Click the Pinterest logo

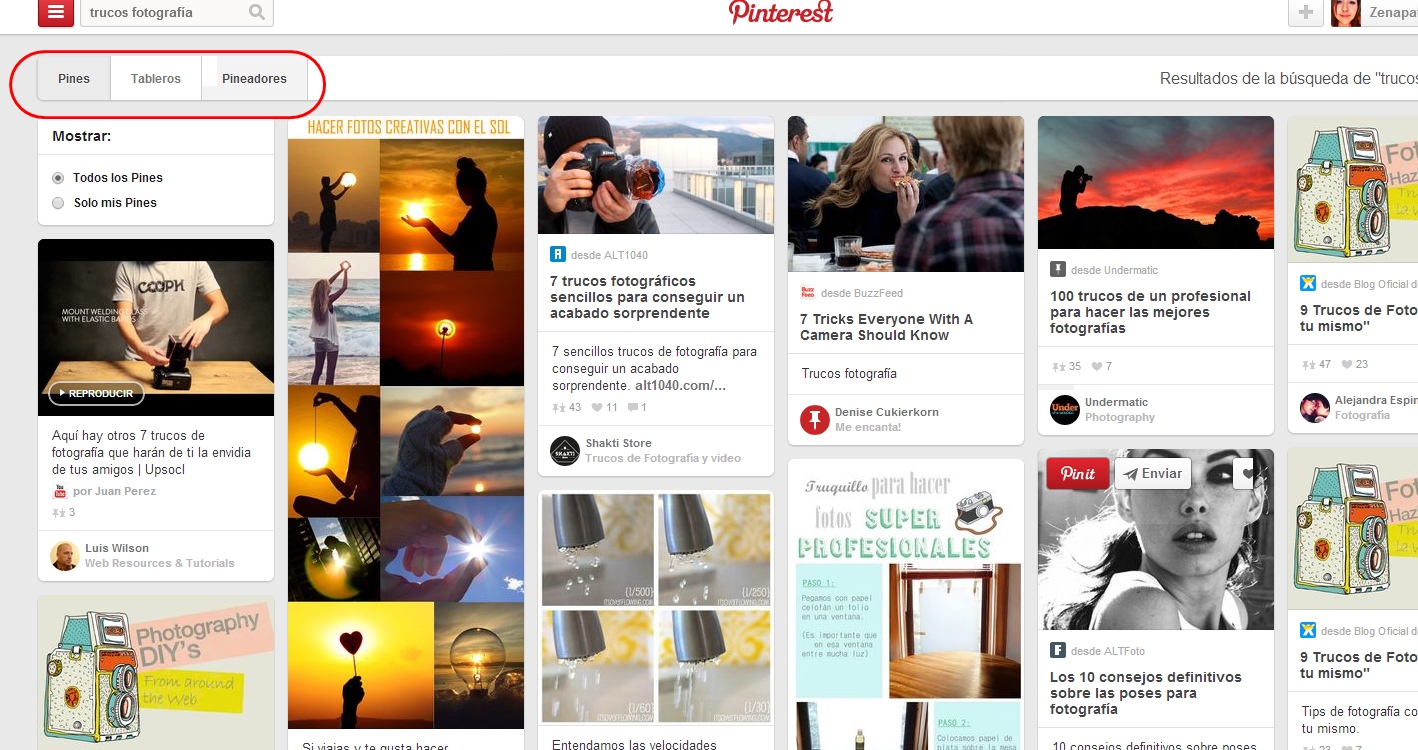(x=781, y=12)
